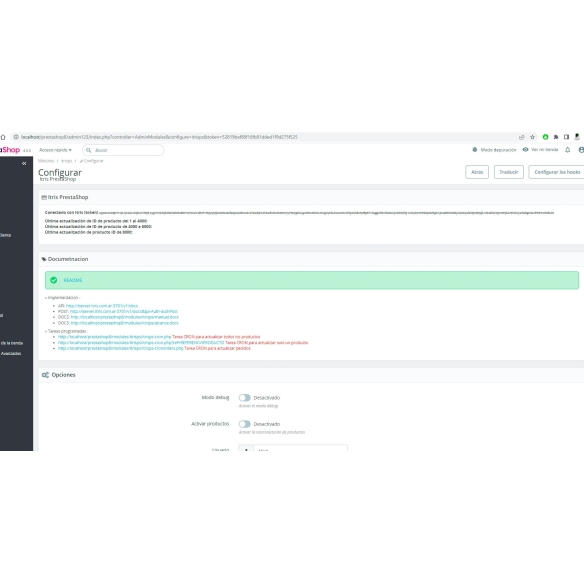Click the Traducir button
584x584 pixels.
click(508, 172)
